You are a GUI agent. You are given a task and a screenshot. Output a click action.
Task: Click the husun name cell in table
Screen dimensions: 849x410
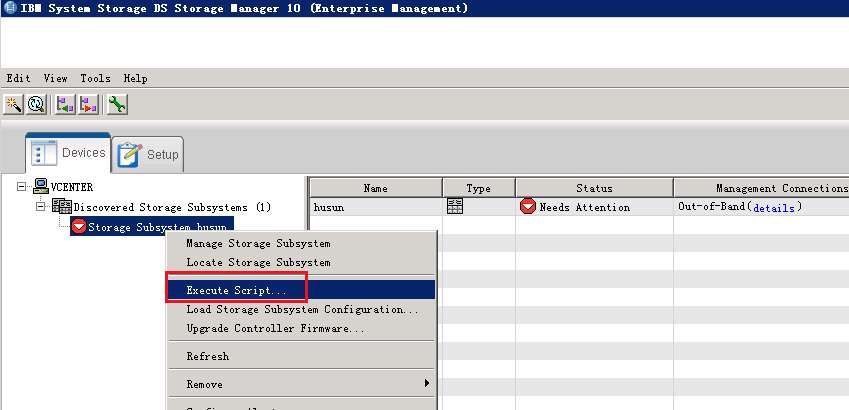(376, 207)
